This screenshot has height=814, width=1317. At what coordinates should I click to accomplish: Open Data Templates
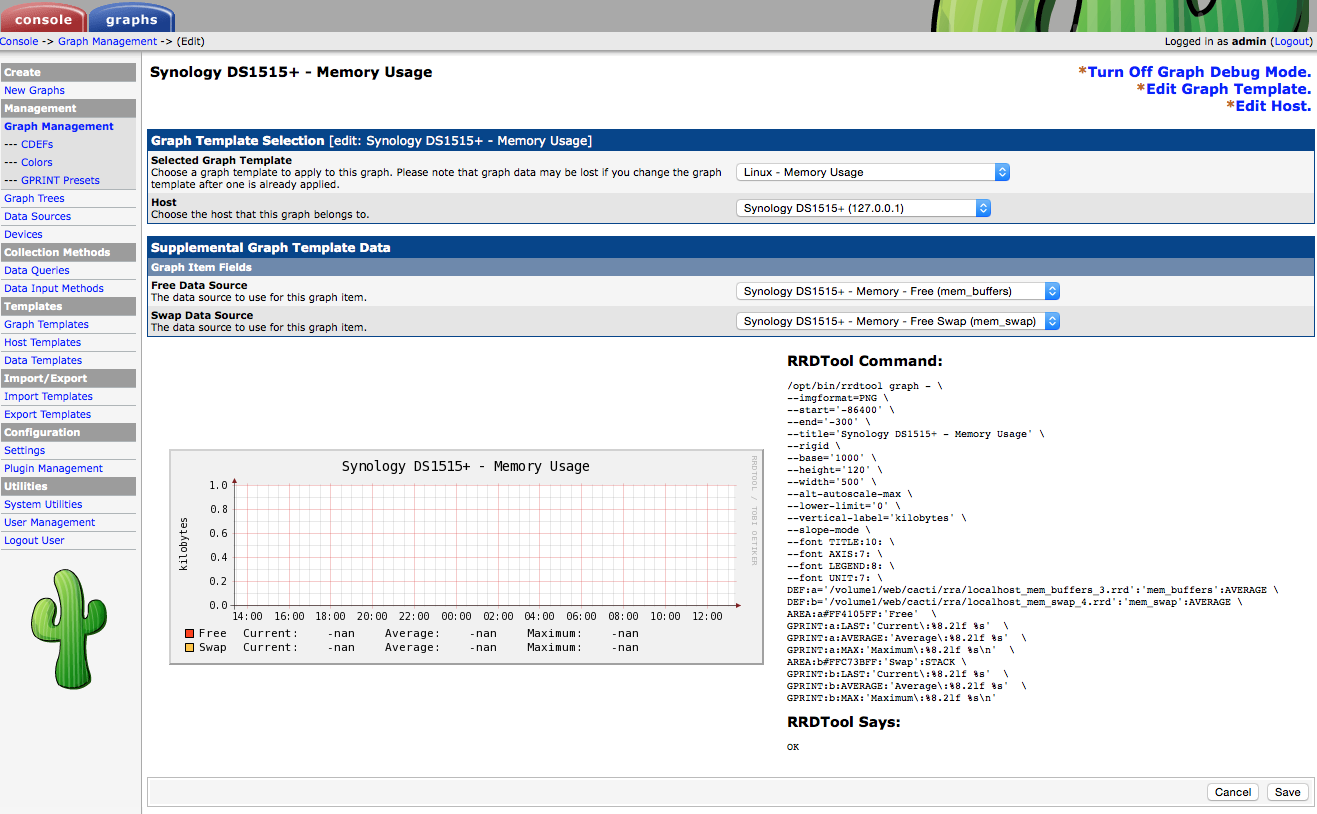coord(43,360)
